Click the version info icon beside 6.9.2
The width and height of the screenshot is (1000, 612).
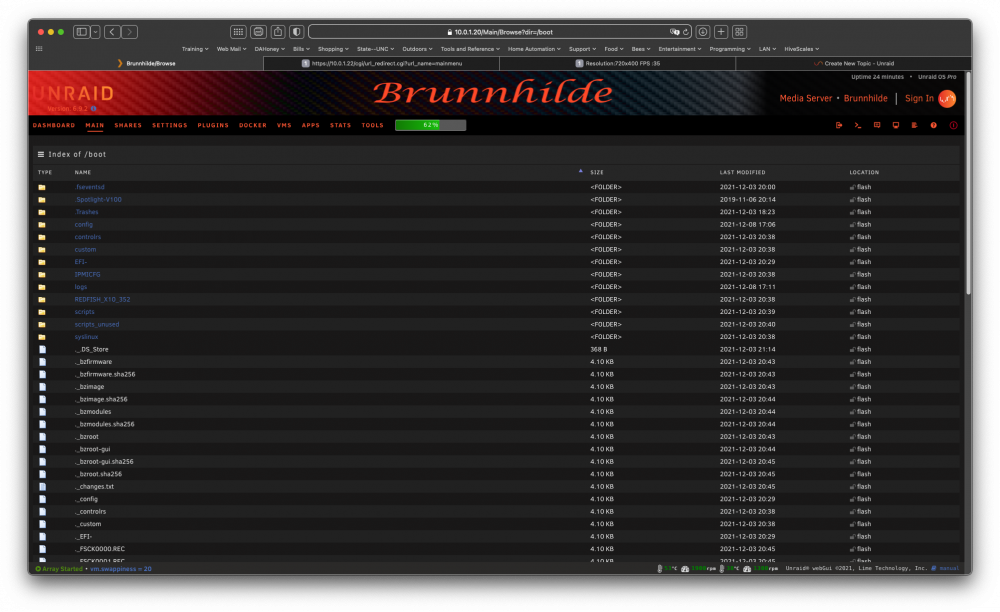[94, 109]
